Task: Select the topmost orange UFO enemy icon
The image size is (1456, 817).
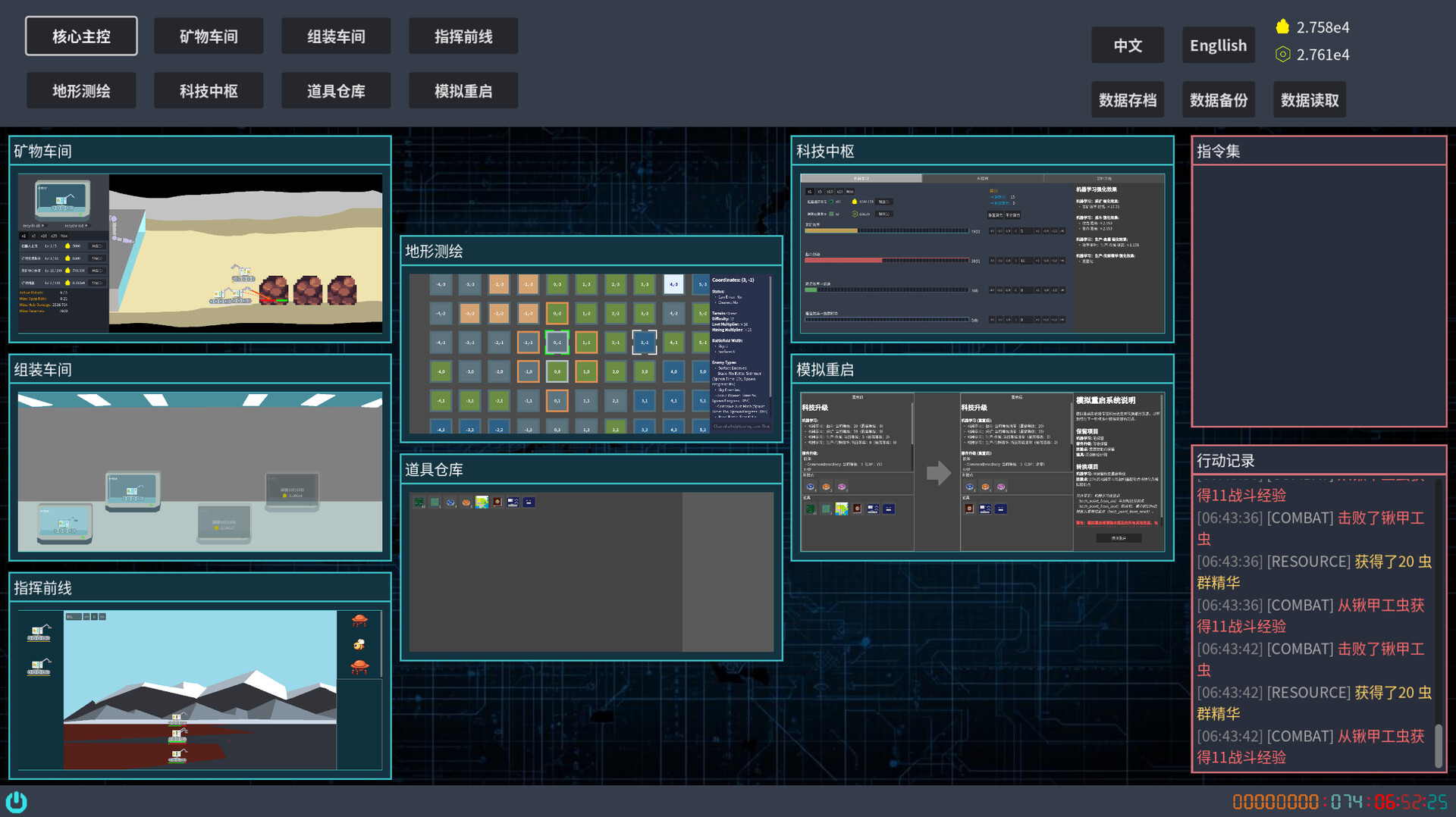Action: pyautogui.click(x=359, y=621)
